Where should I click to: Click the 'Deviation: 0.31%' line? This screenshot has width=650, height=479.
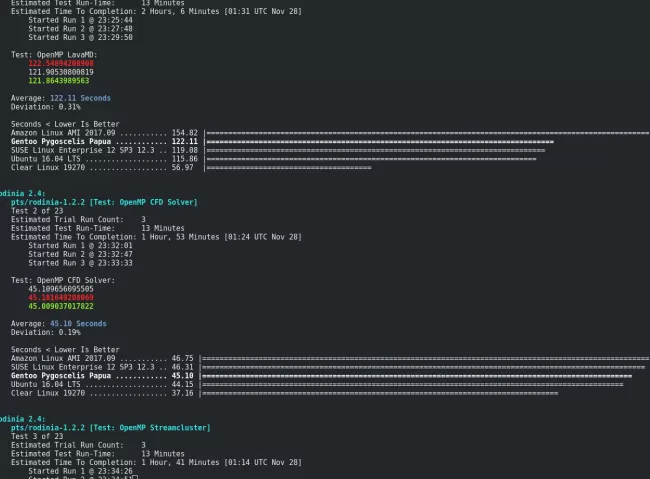(x=46, y=107)
